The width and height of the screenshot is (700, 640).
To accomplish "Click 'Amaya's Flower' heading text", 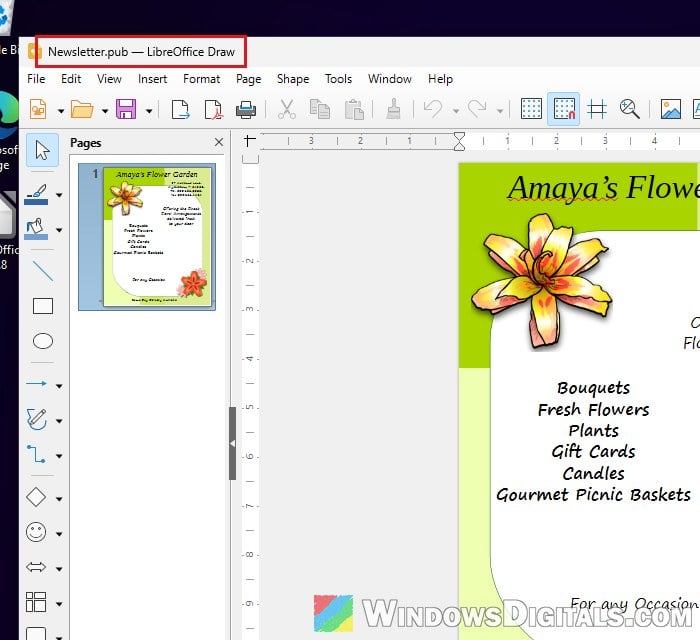I will tap(604, 187).
